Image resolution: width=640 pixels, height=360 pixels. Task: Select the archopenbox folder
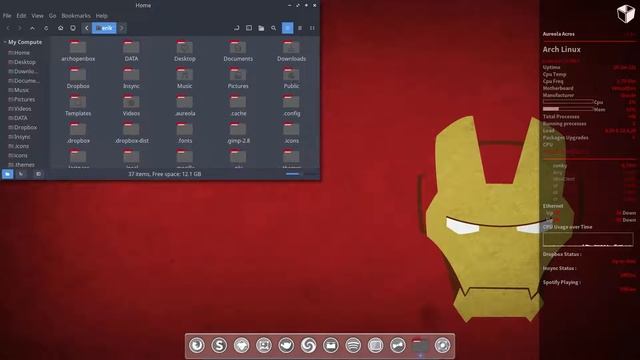[78, 51]
